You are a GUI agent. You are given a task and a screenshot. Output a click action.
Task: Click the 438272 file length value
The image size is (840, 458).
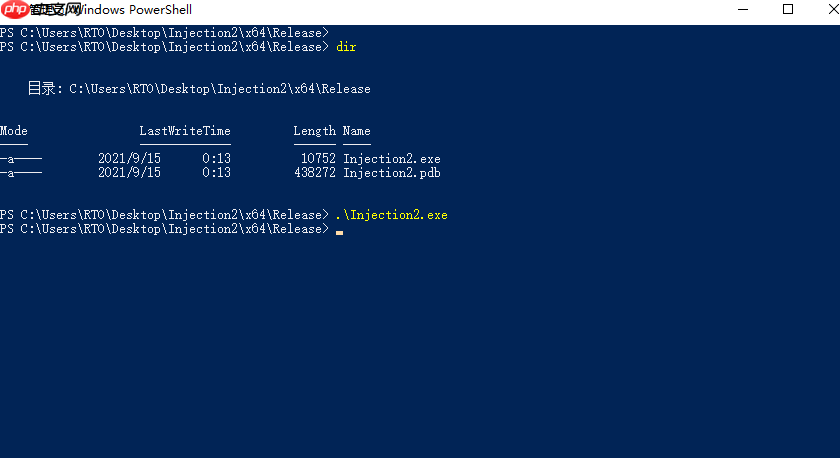(314, 173)
